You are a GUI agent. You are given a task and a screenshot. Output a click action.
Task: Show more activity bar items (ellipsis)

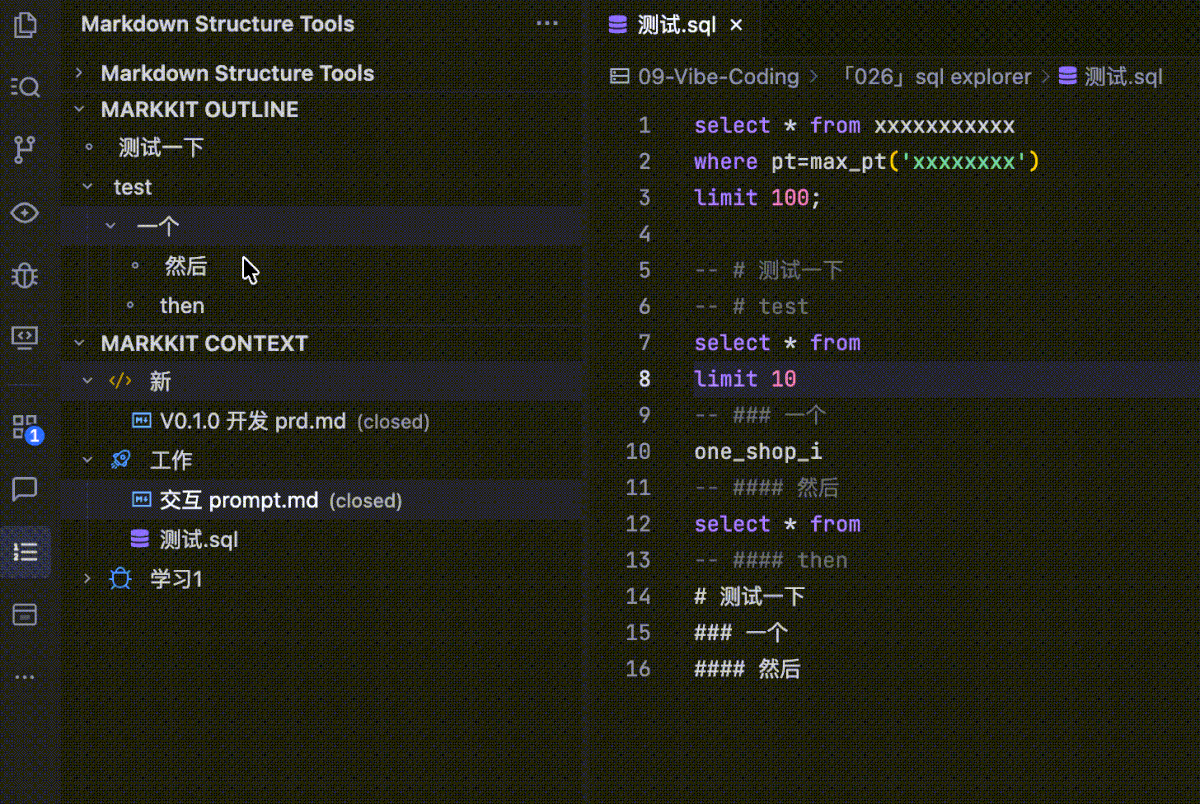(25, 677)
